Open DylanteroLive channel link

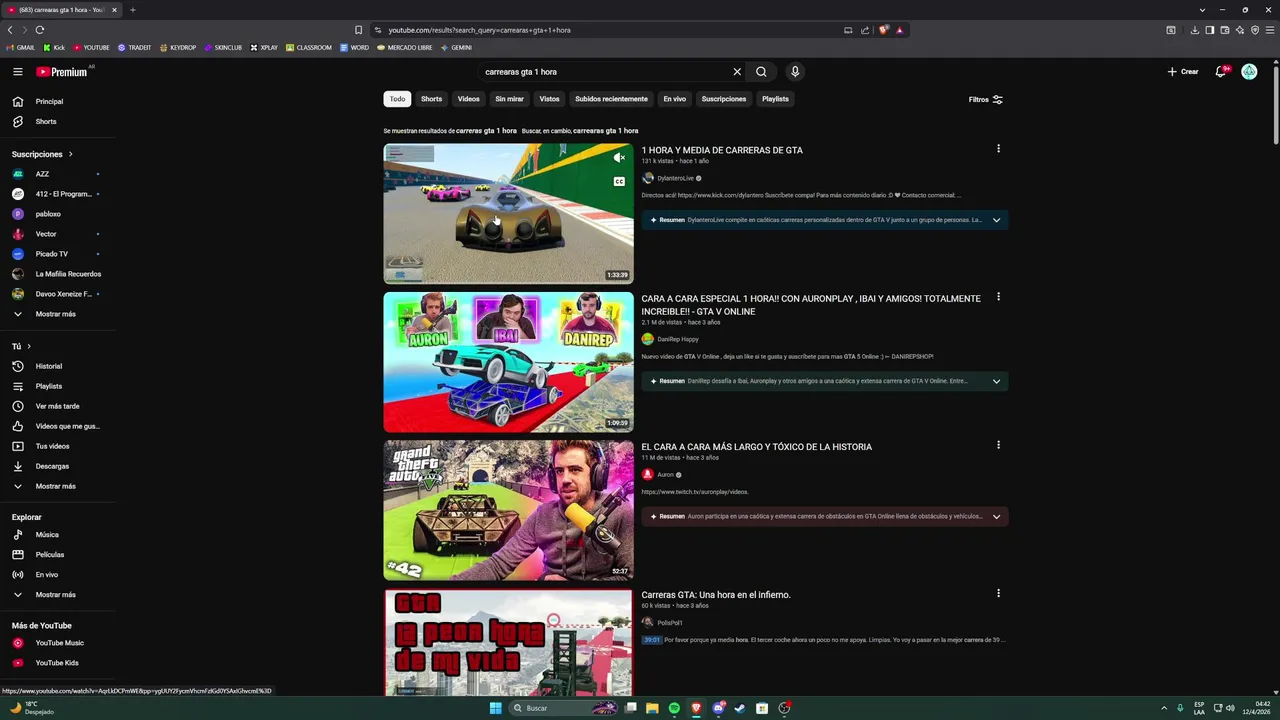(675, 178)
